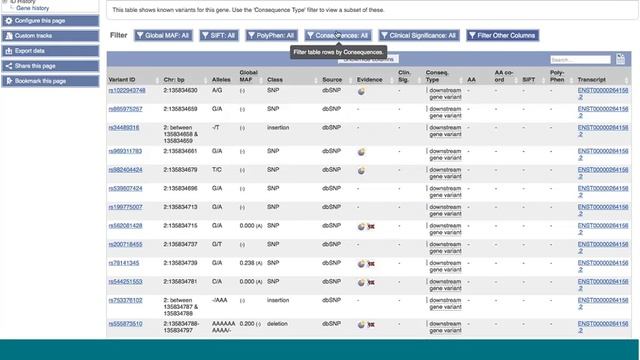Click red evidence icon in rs544251553 row
Viewport: 640px width, 360px height.
(x=371, y=282)
